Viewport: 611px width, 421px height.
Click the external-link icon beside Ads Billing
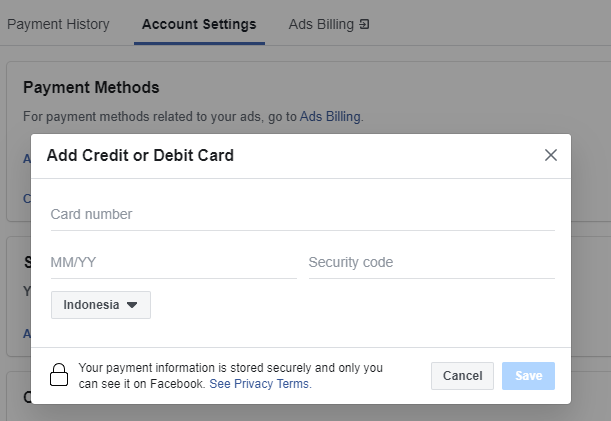click(x=364, y=24)
